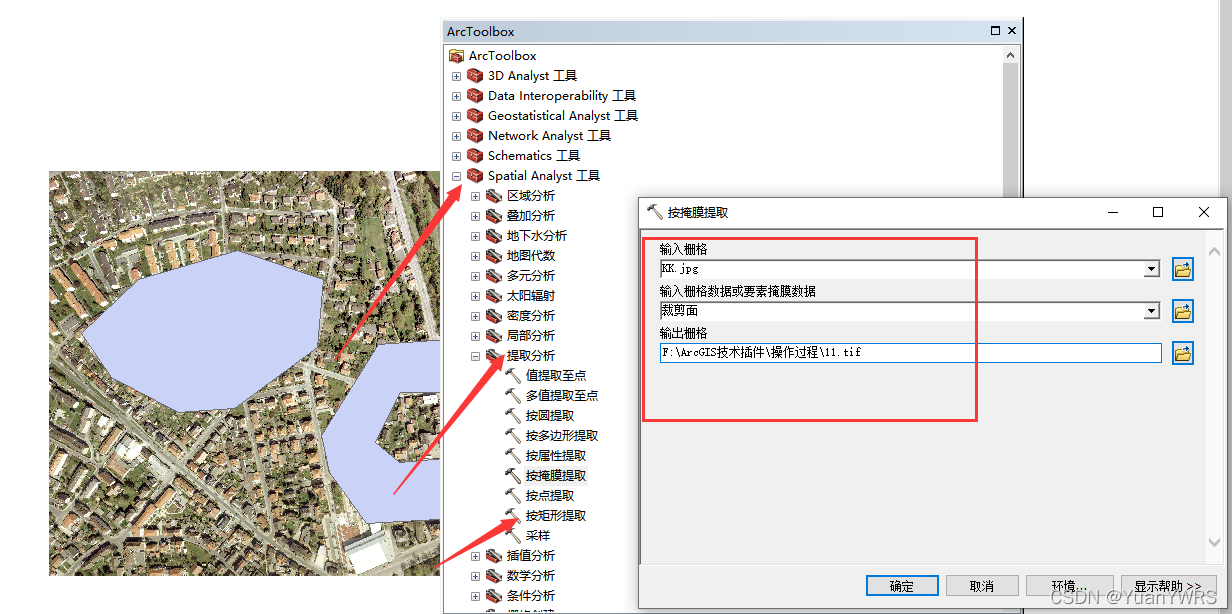Screen dimensions: 1232x614
Task: Close the ArcToolbox panel
Action: [1012, 31]
